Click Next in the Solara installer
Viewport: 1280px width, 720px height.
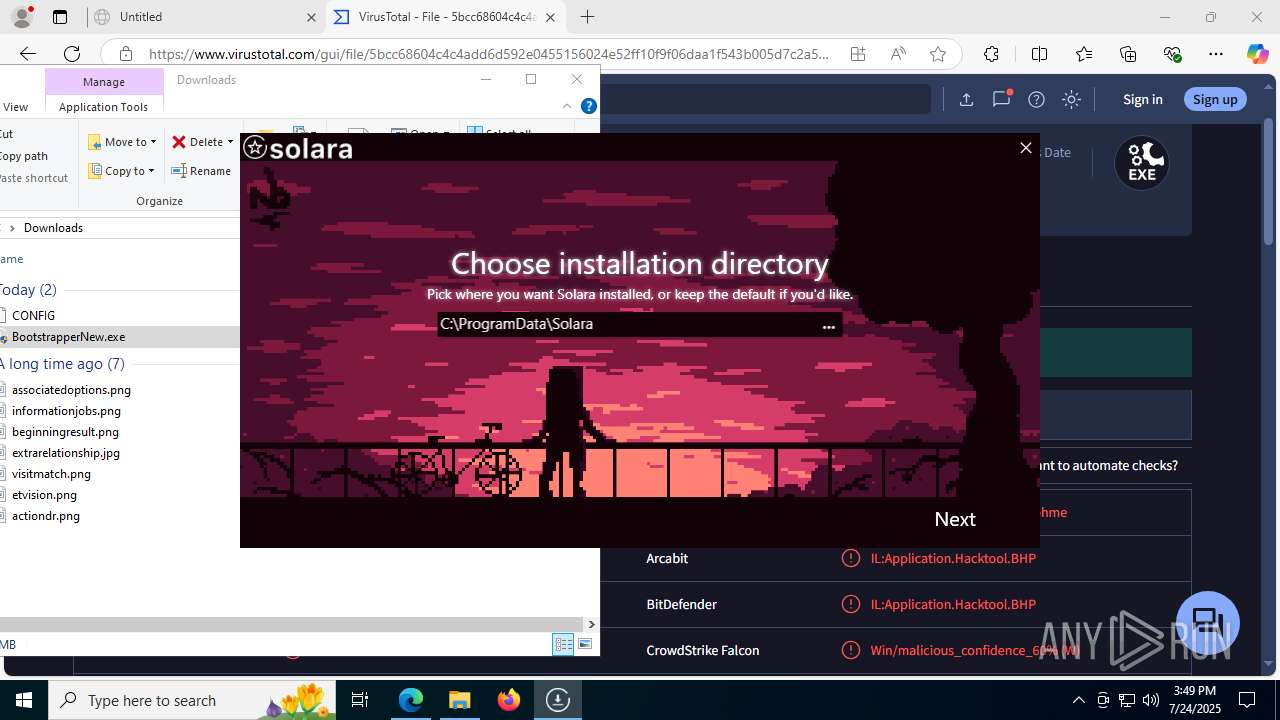point(954,519)
